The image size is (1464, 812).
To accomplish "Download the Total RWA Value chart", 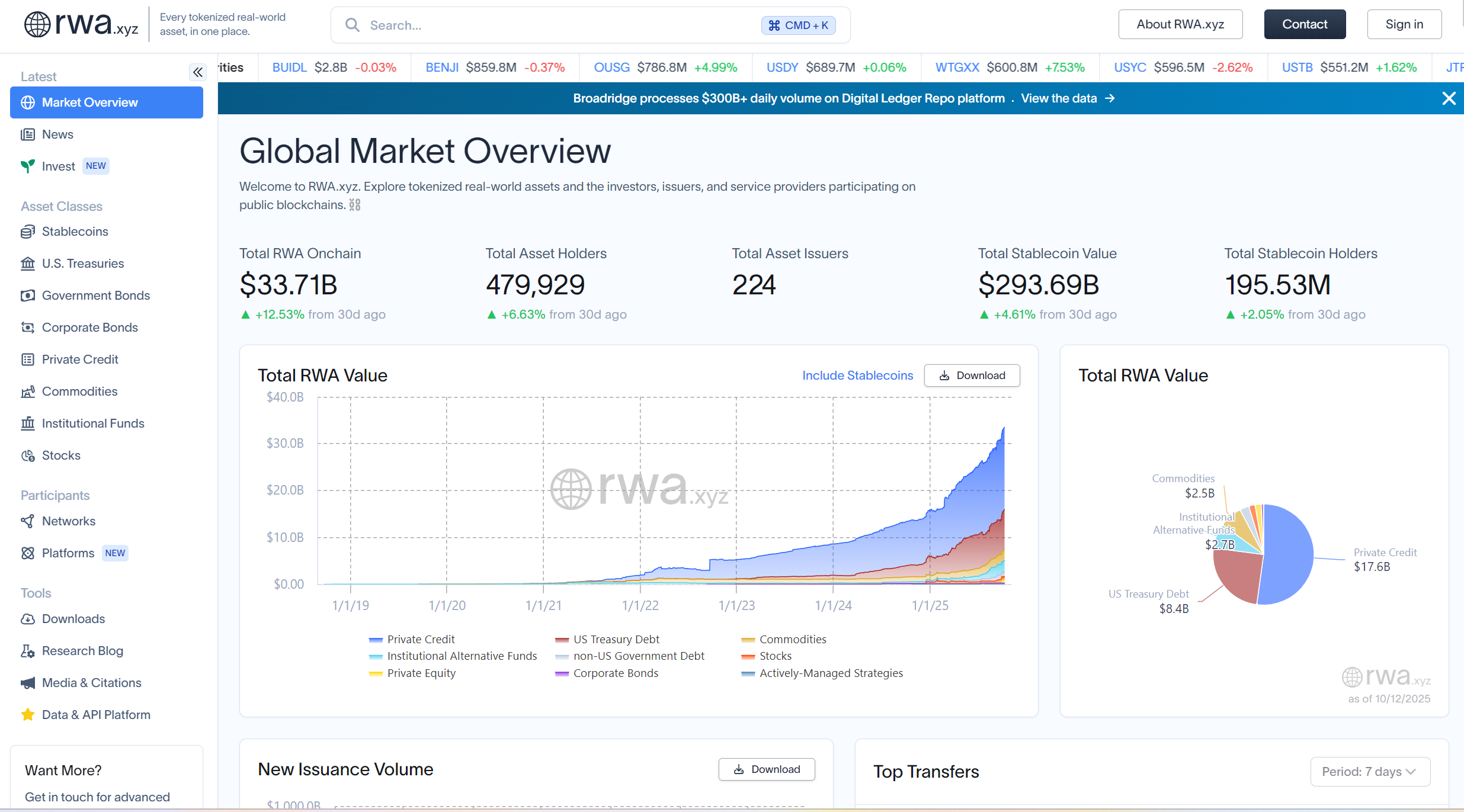I will coord(972,375).
